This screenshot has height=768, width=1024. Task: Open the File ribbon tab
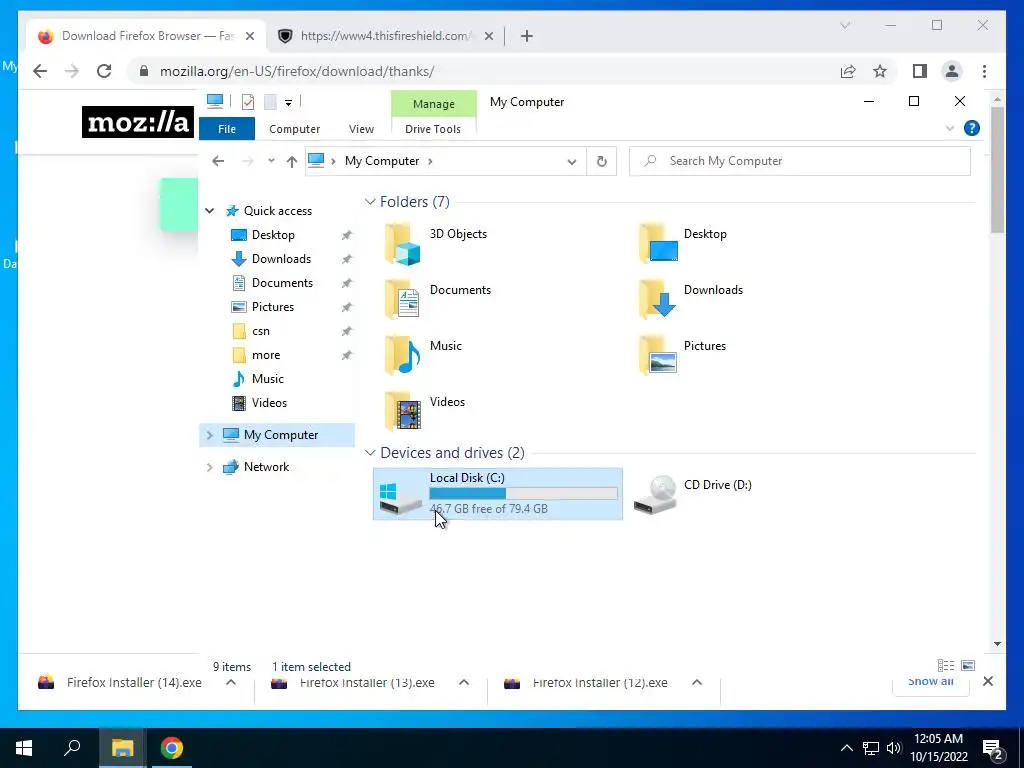(227, 129)
